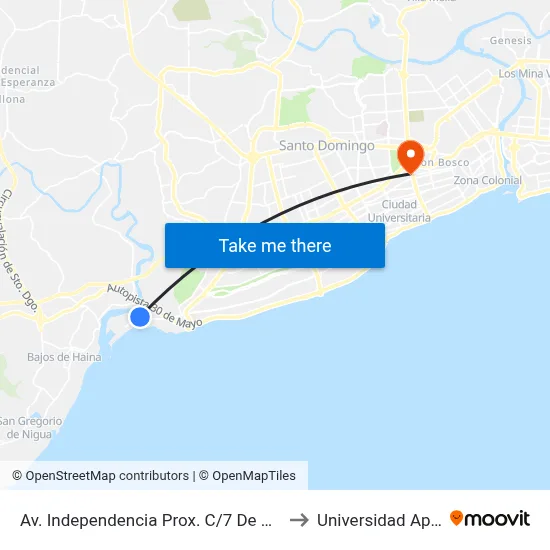Click the San Gregorio de Nigua label
The height and width of the screenshot is (550, 550).
[30, 428]
